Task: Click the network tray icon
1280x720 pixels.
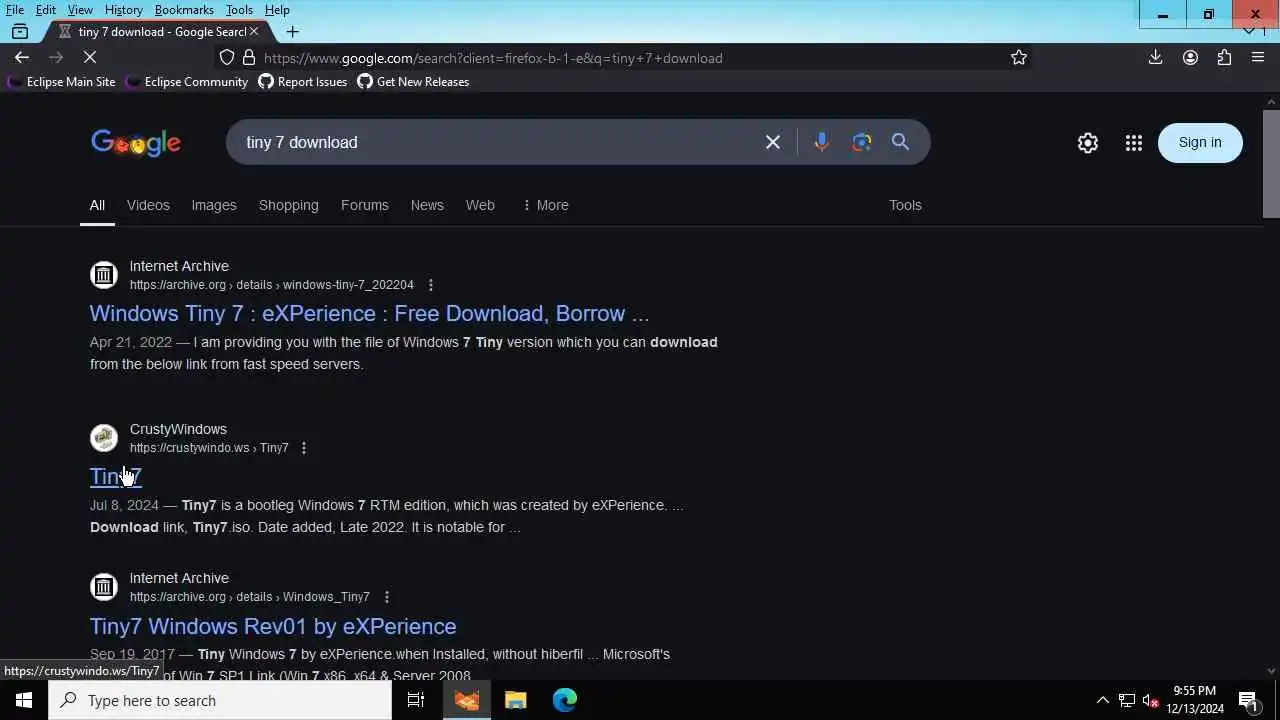Action: [x=1127, y=700]
